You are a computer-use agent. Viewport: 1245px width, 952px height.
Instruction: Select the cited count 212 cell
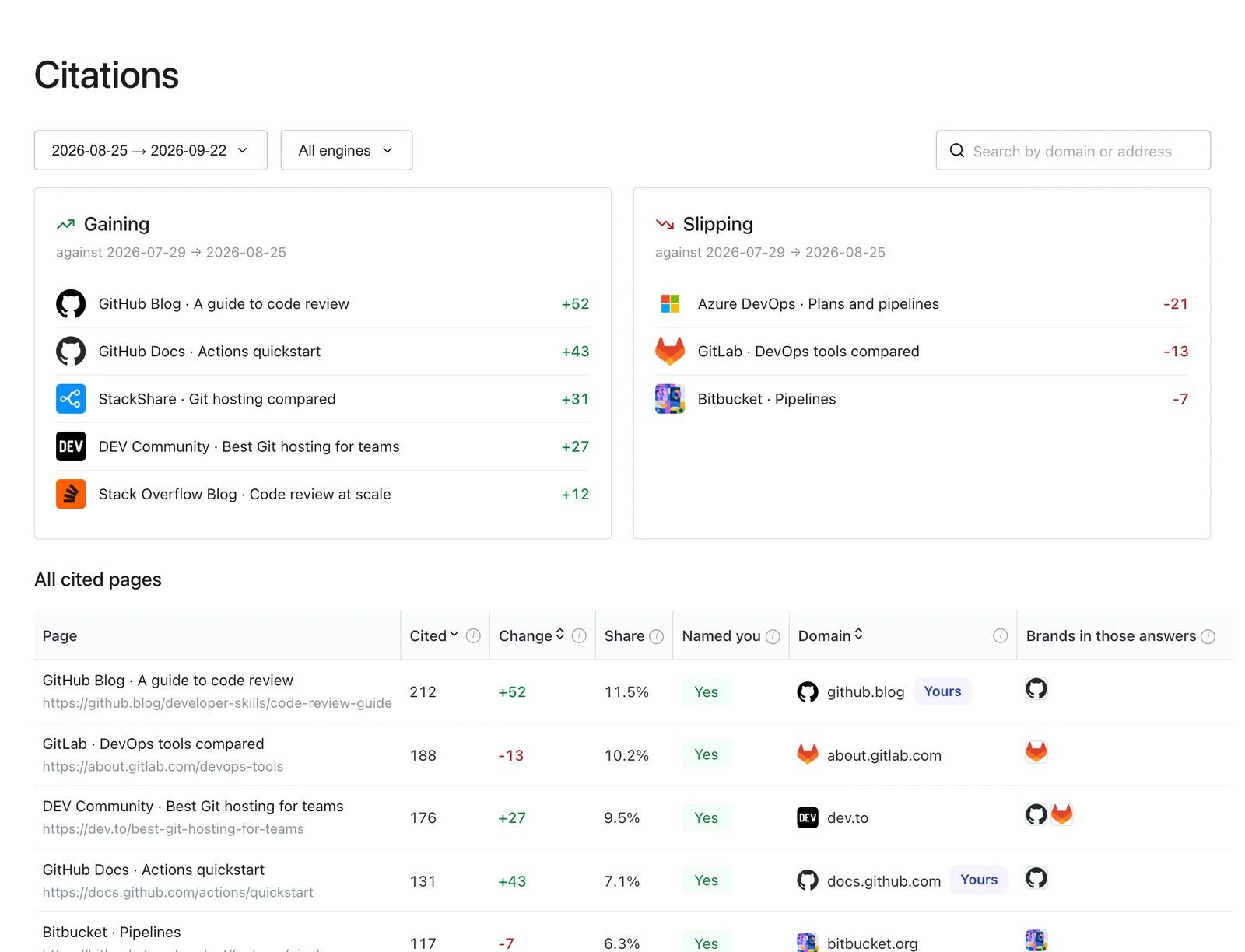(x=423, y=692)
